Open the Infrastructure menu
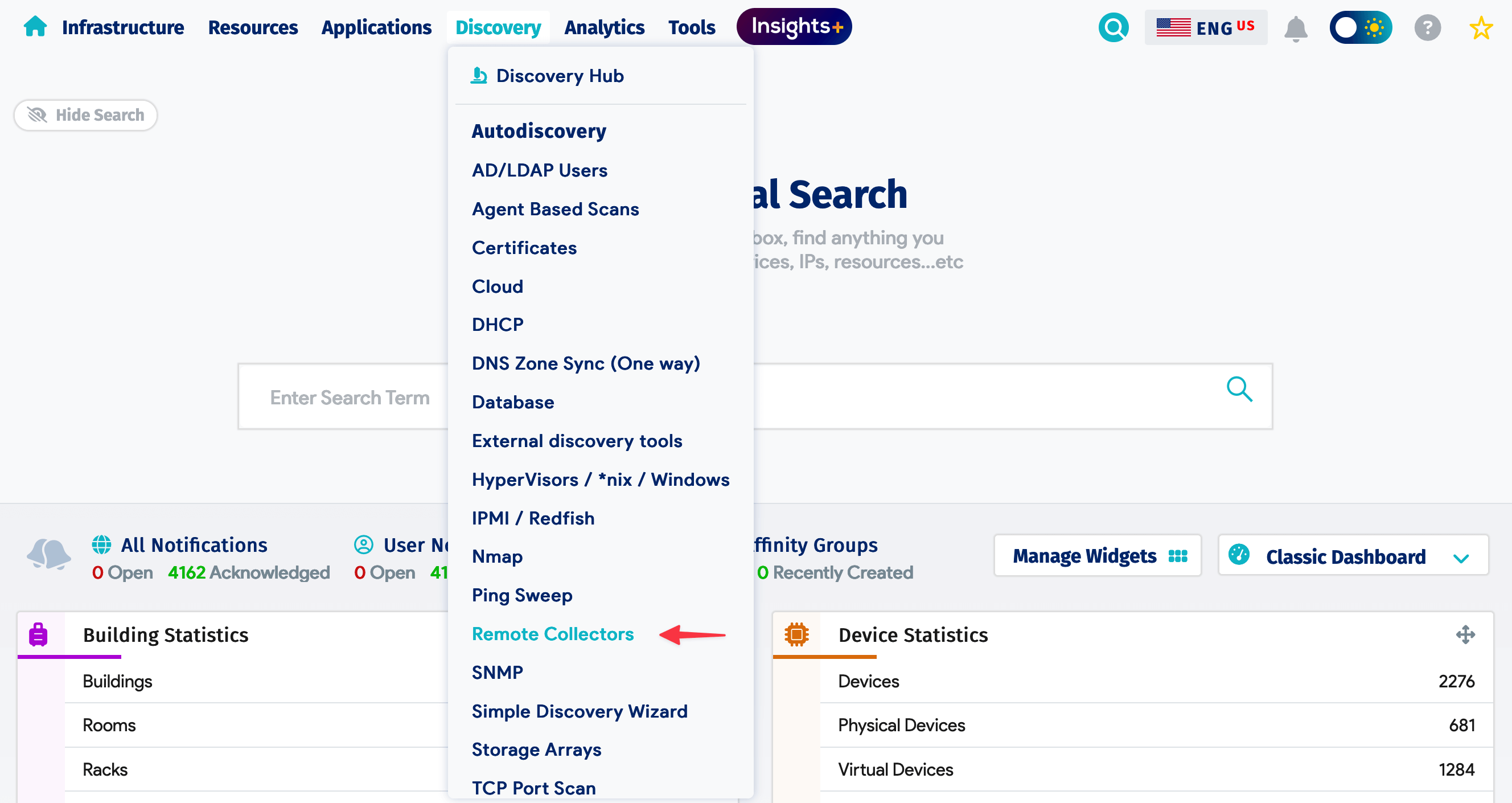The height and width of the screenshot is (803, 1512). point(122,27)
